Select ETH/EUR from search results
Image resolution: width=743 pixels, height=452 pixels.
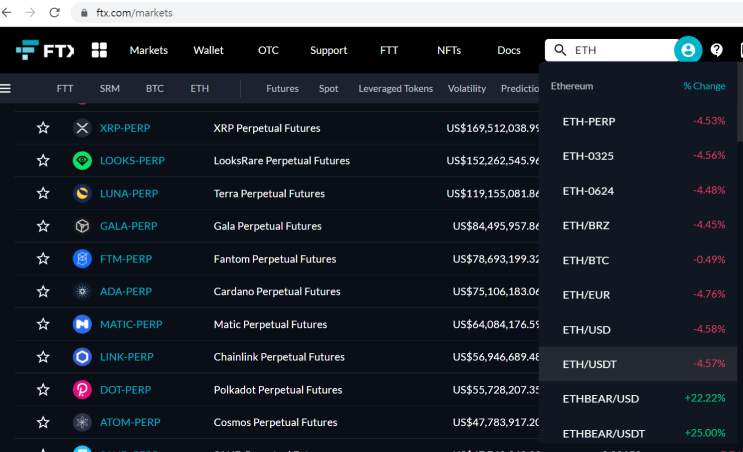pos(638,294)
